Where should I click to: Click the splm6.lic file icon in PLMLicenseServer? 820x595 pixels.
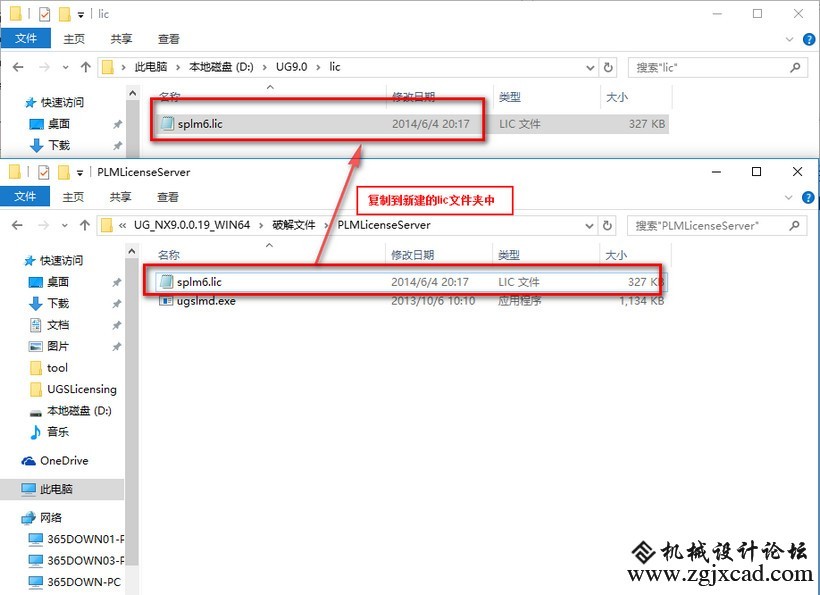click(x=166, y=282)
